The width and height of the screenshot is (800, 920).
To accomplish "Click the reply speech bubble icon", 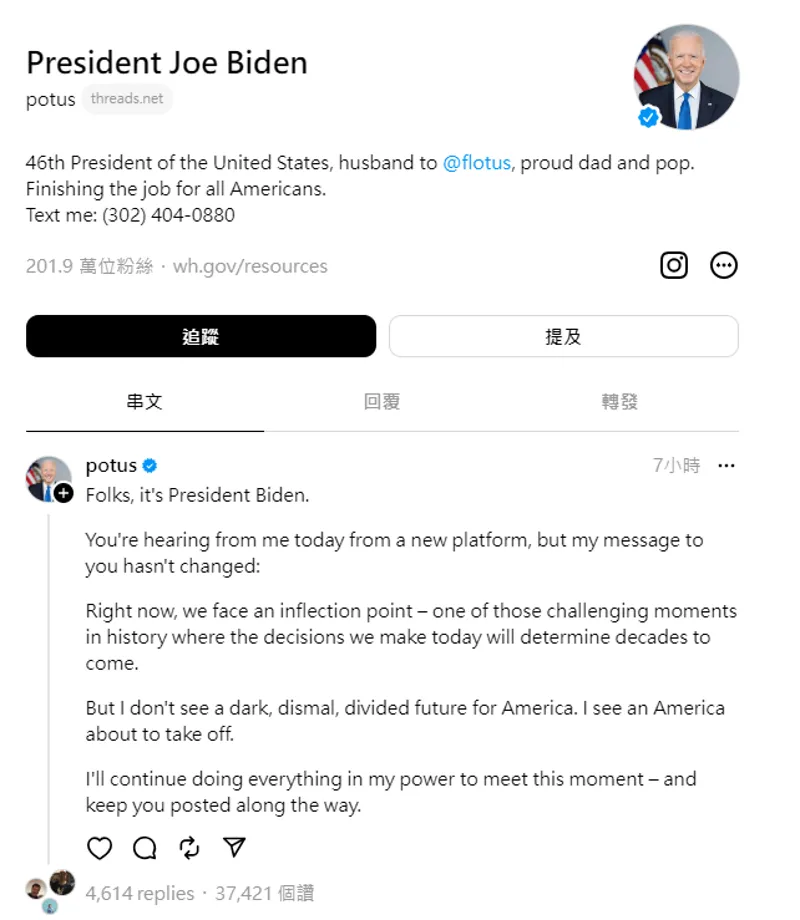I will pos(145,848).
